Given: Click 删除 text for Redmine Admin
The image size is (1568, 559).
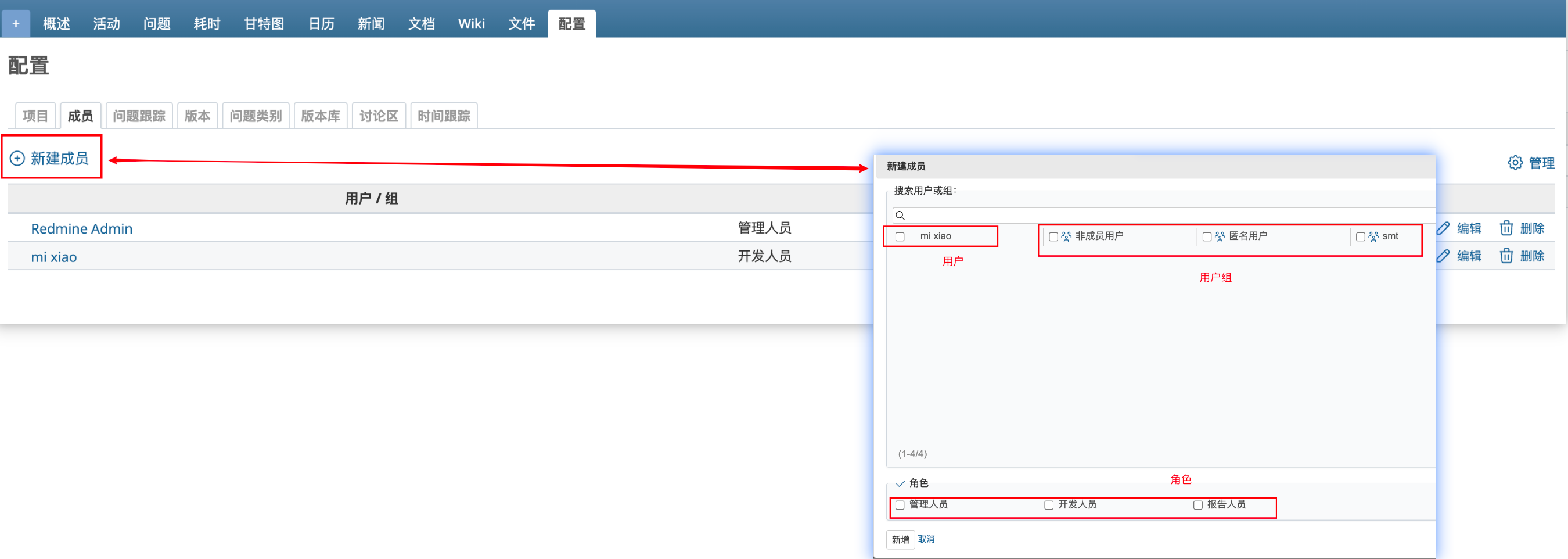Looking at the screenshot, I should (1532, 228).
